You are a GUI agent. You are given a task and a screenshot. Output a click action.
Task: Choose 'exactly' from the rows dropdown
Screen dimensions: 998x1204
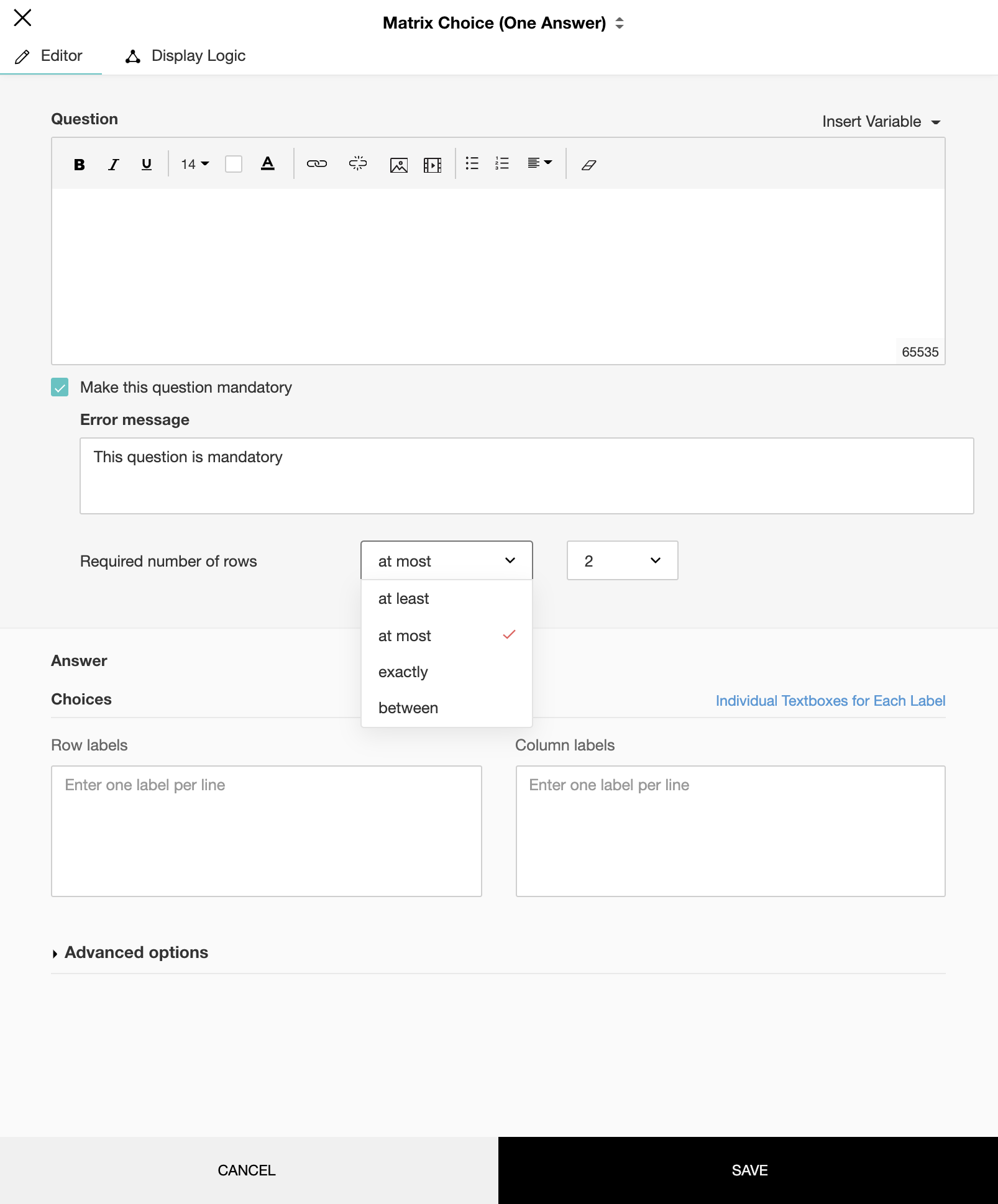click(403, 672)
